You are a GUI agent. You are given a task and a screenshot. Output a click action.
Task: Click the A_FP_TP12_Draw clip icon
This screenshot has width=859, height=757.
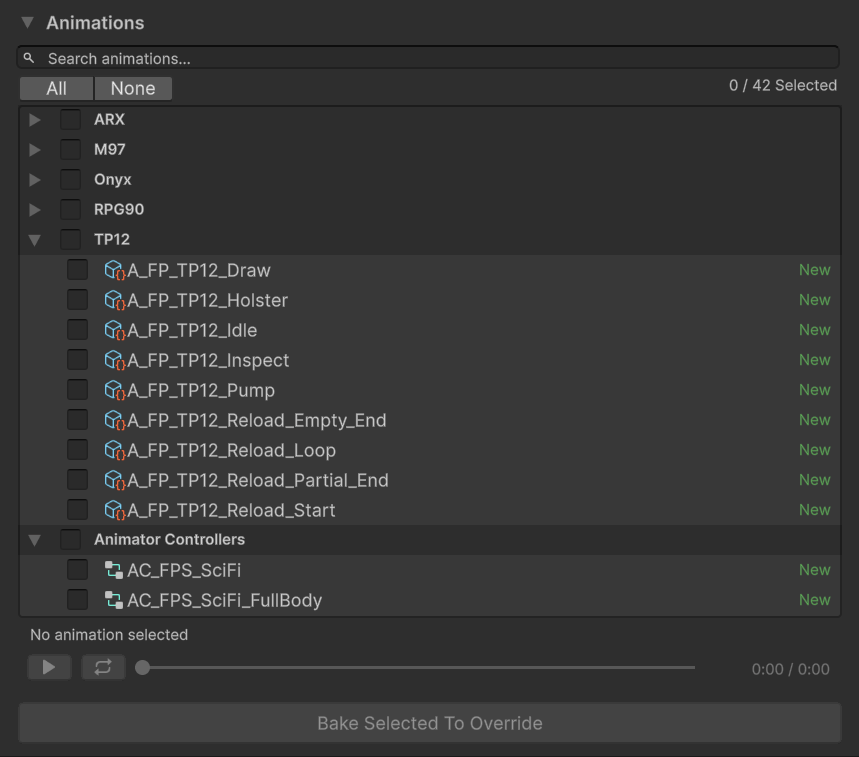115,270
